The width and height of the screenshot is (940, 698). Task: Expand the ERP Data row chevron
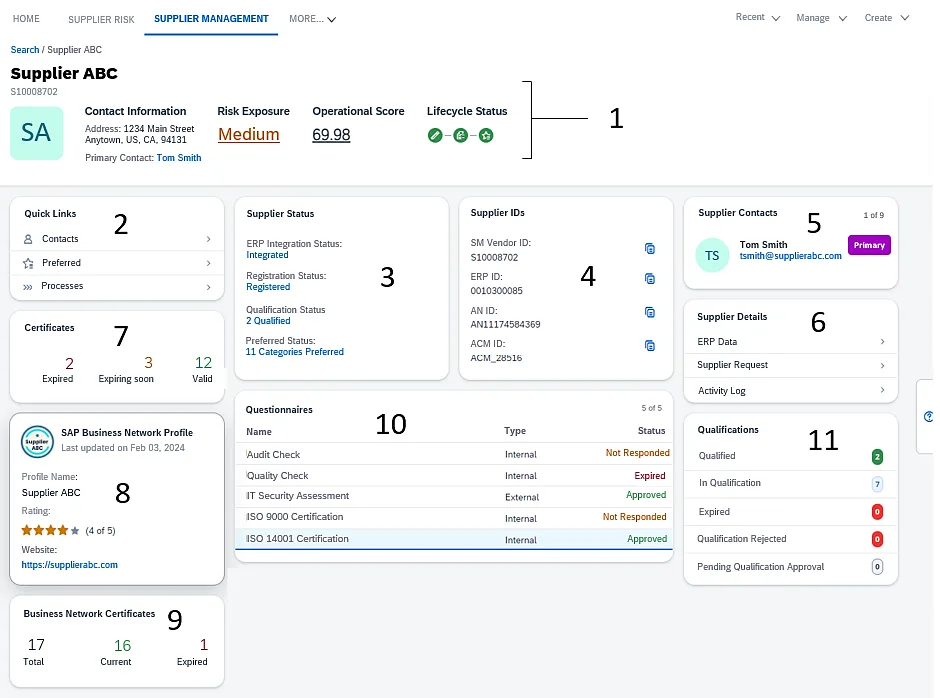[882, 342]
